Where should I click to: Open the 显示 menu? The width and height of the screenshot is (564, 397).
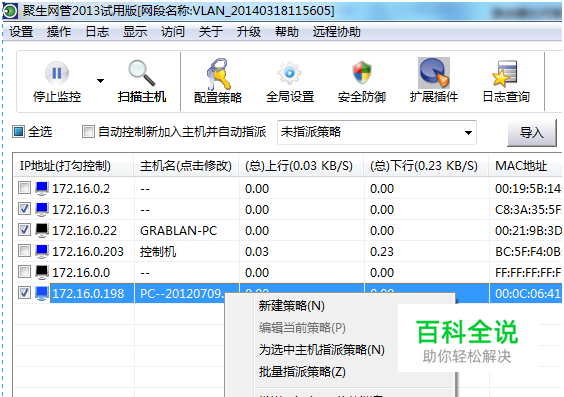pos(135,32)
